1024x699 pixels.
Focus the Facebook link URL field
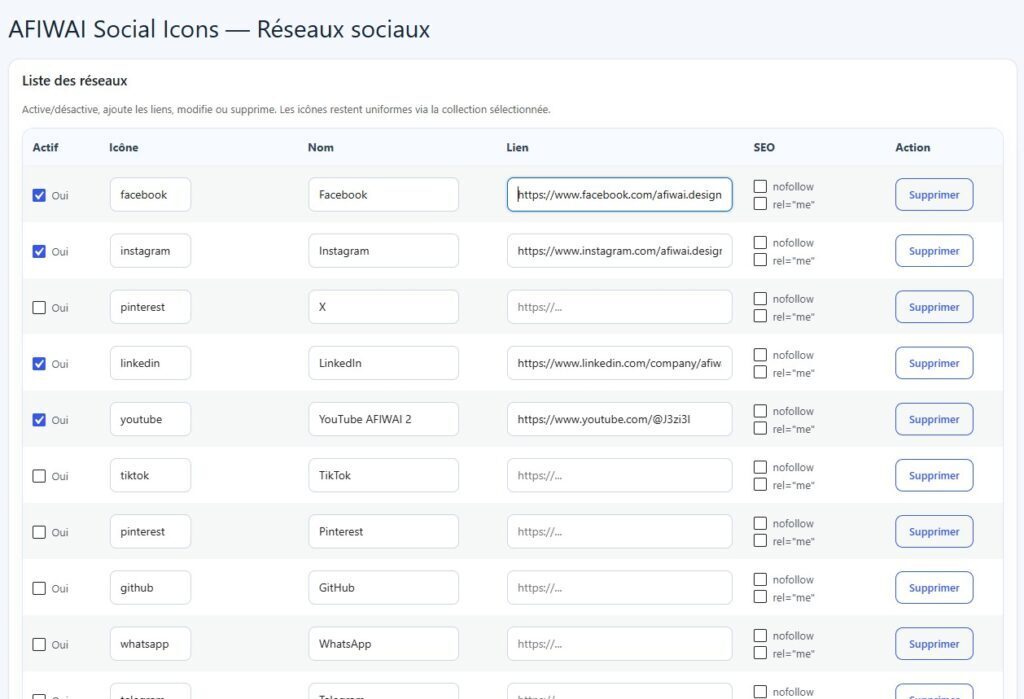point(619,195)
